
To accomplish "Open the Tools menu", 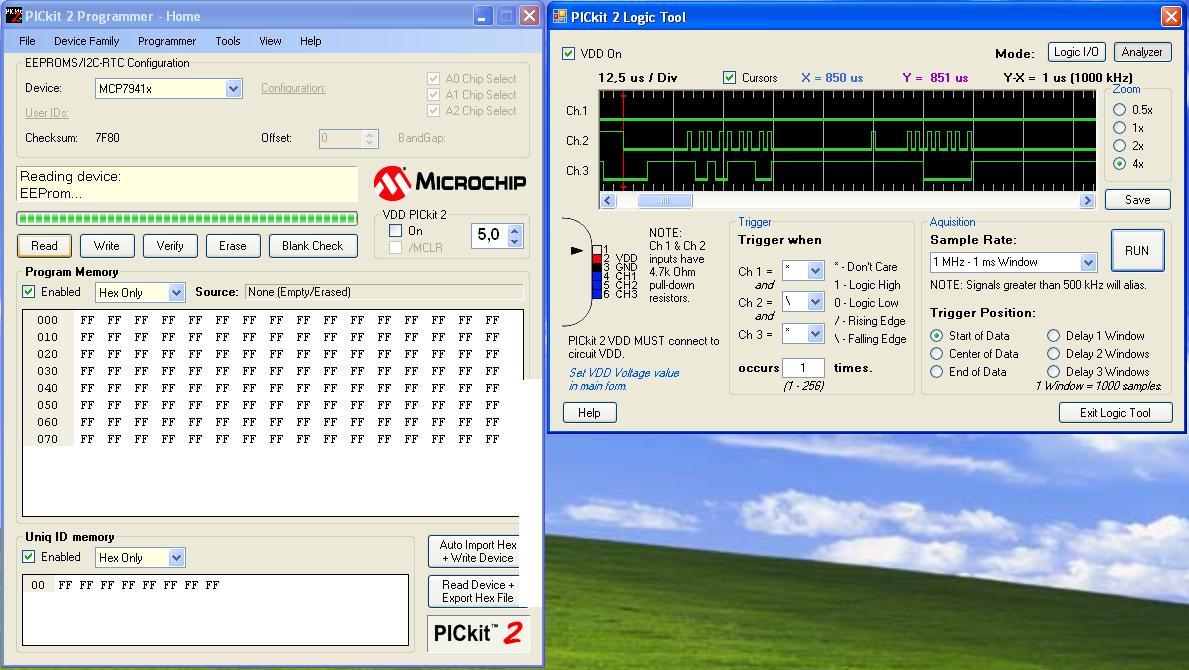I will pos(227,41).
